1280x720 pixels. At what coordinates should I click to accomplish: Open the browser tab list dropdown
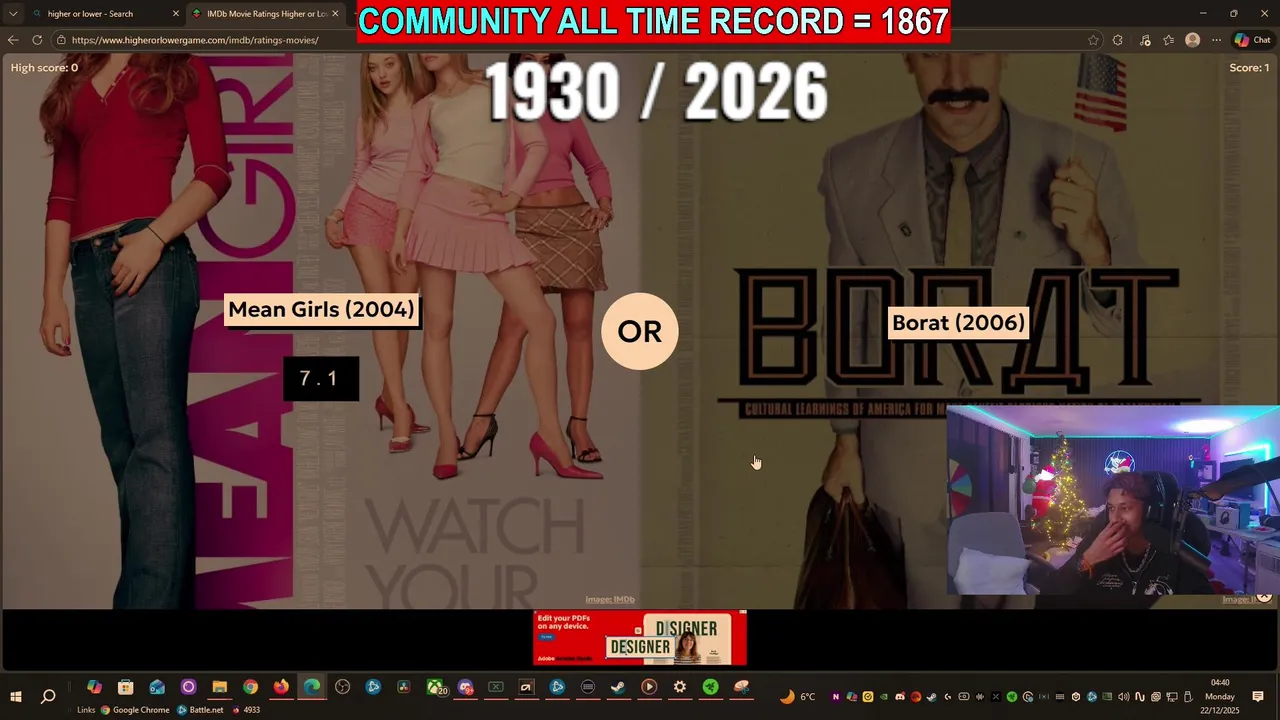13,14
